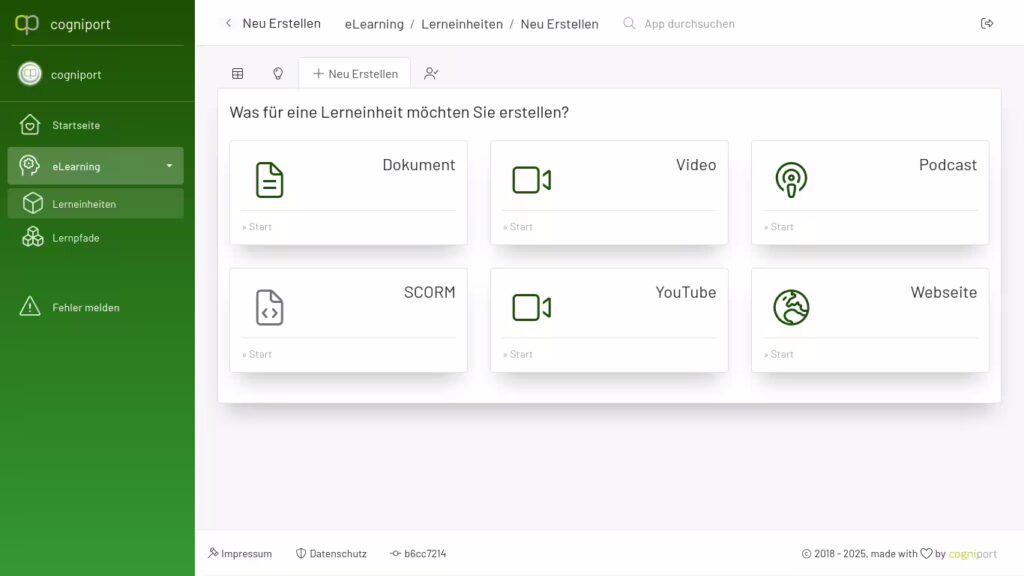1024x576 pixels.
Task: Open the Impressum footer link
Action: pyautogui.click(x=240, y=553)
